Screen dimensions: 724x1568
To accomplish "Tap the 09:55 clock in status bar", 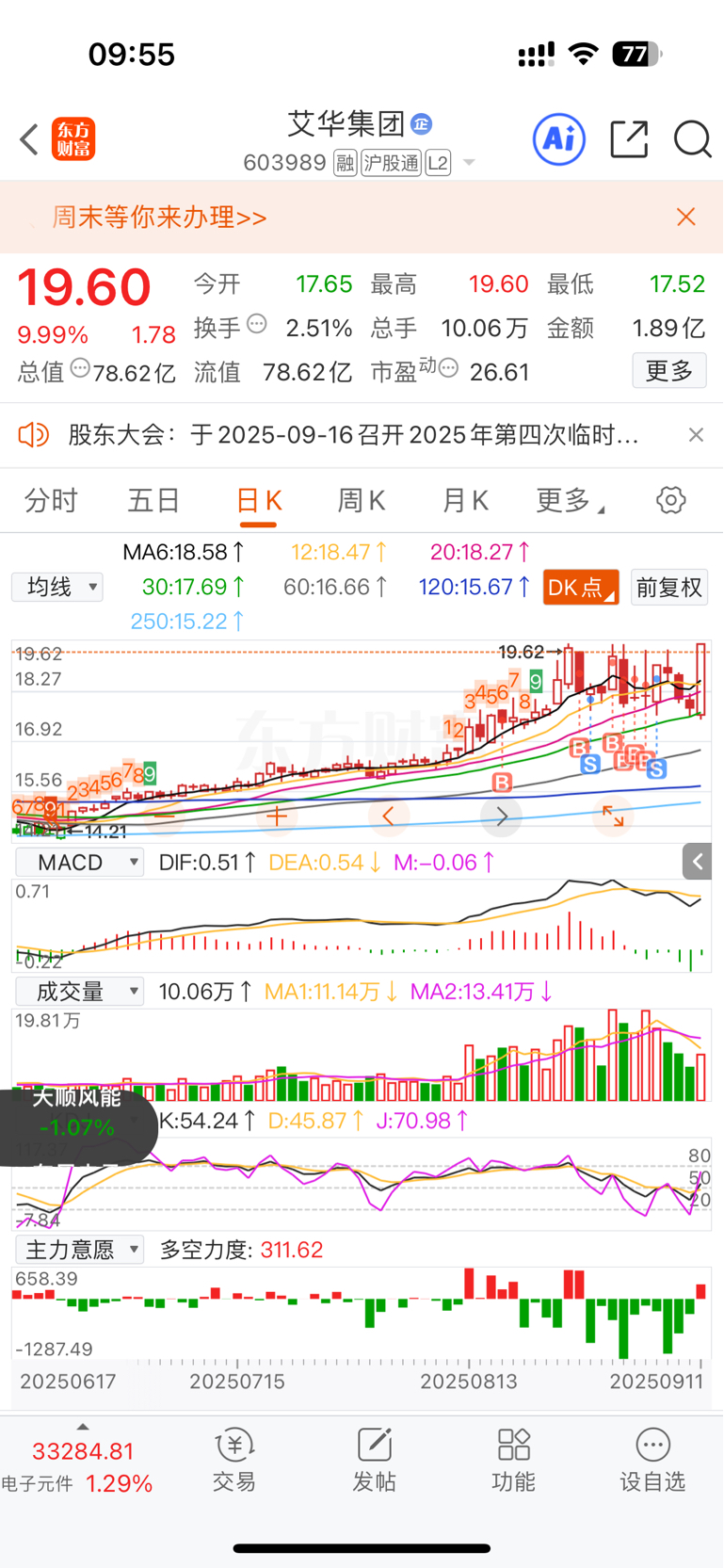I will pyautogui.click(x=132, y=54).
